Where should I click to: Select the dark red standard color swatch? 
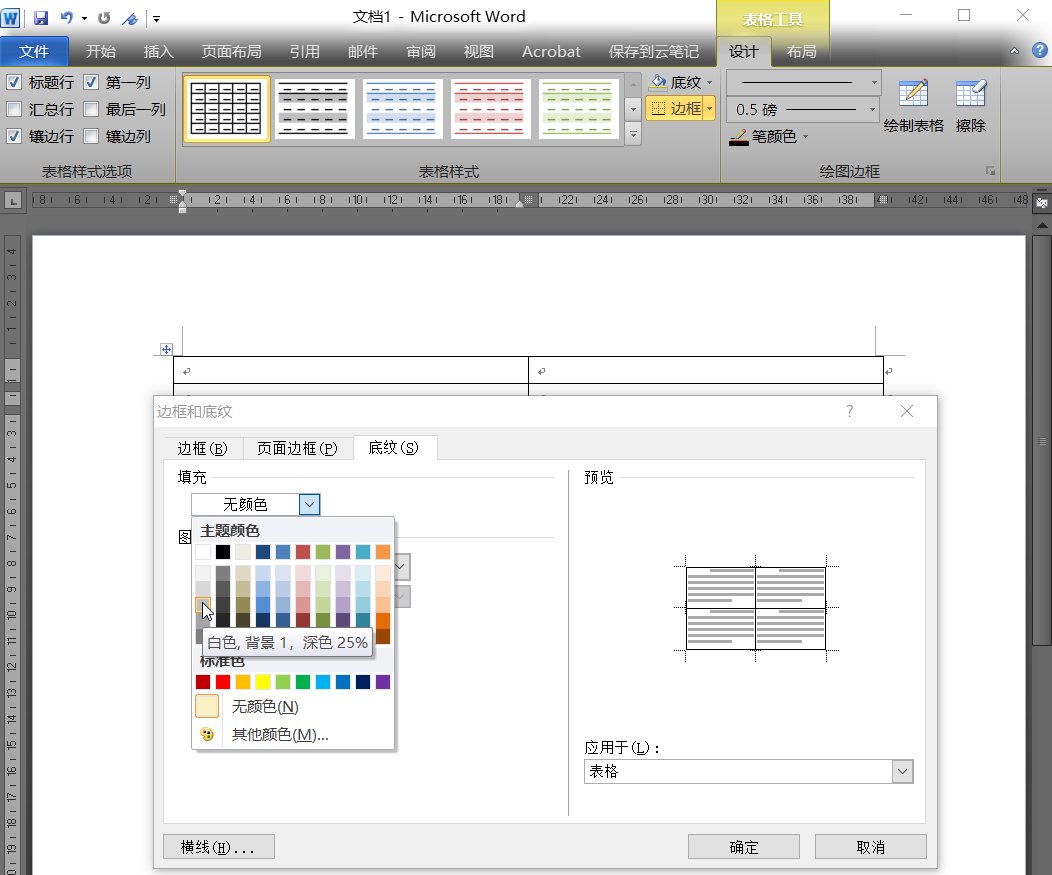coord(200,681)
